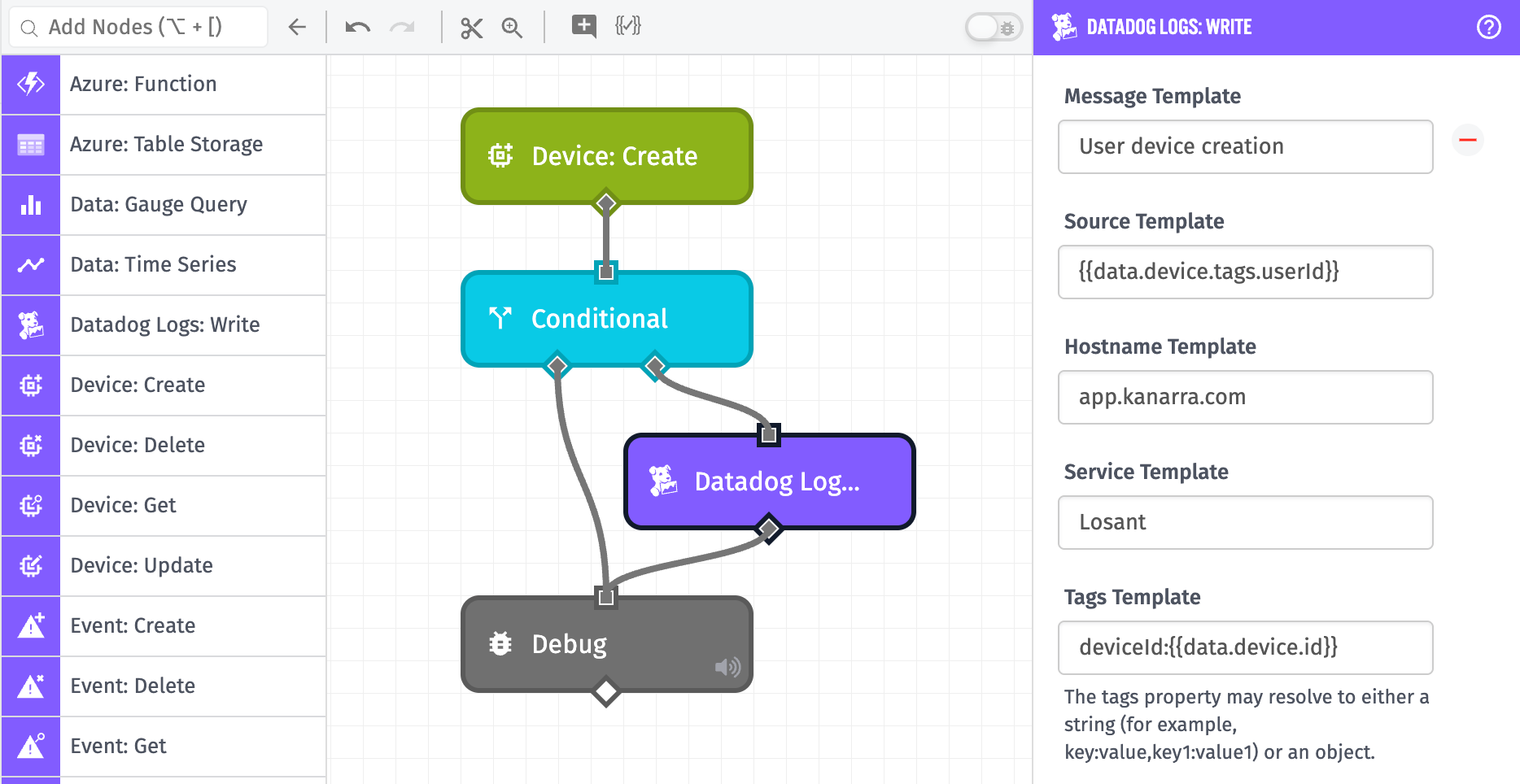Click the Conditional node's left false output

pos(557,367)
